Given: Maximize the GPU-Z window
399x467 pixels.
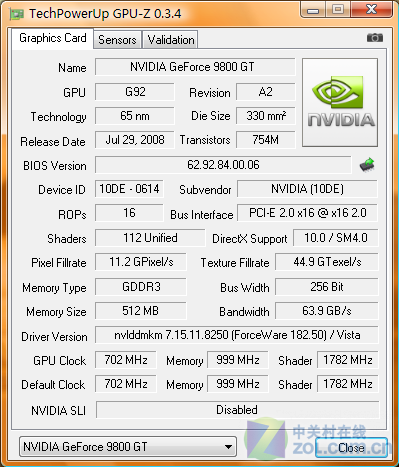Looking at the screenshot, I should 338,10.
